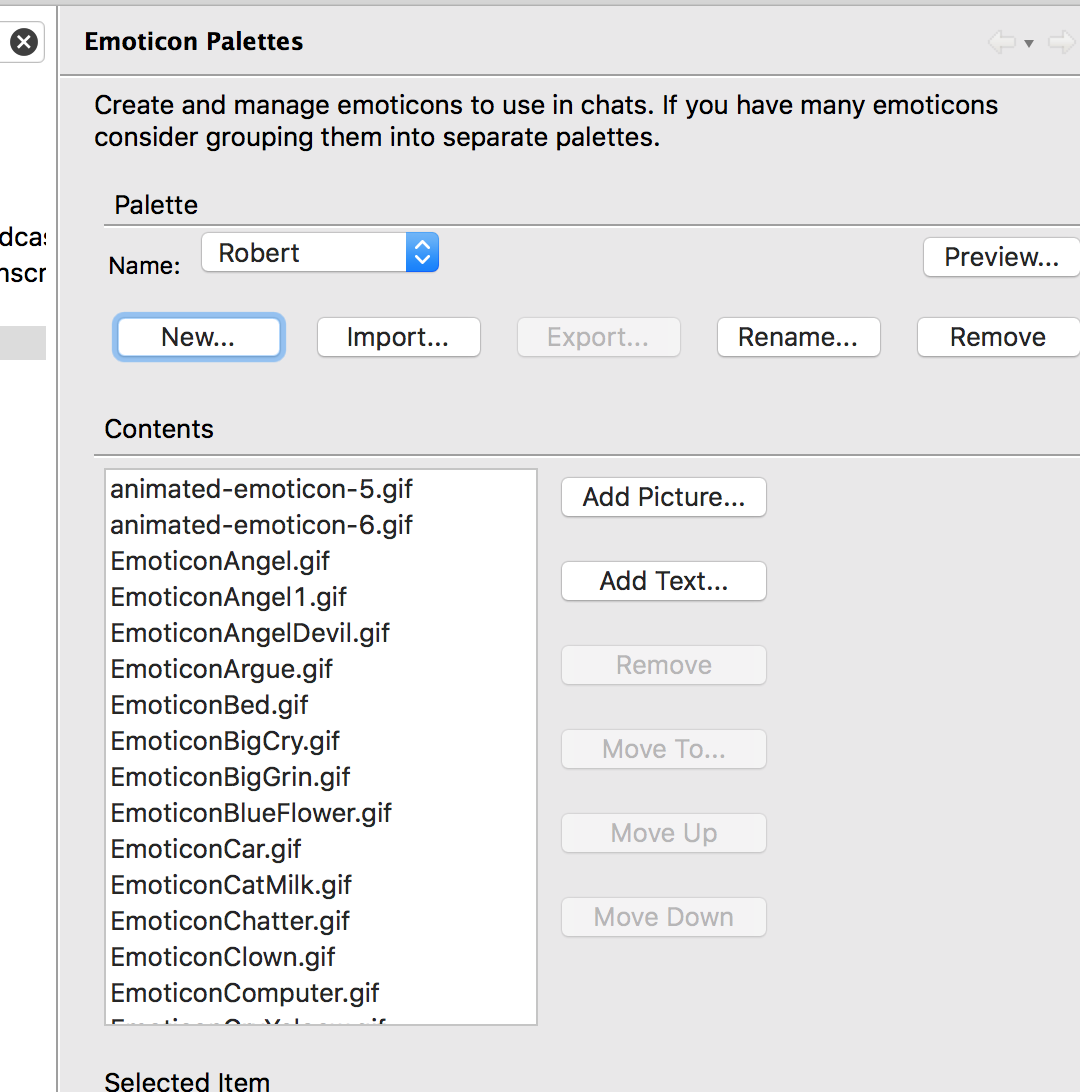Click the stepper arrows beside the Robert palette name

[421, 252]
